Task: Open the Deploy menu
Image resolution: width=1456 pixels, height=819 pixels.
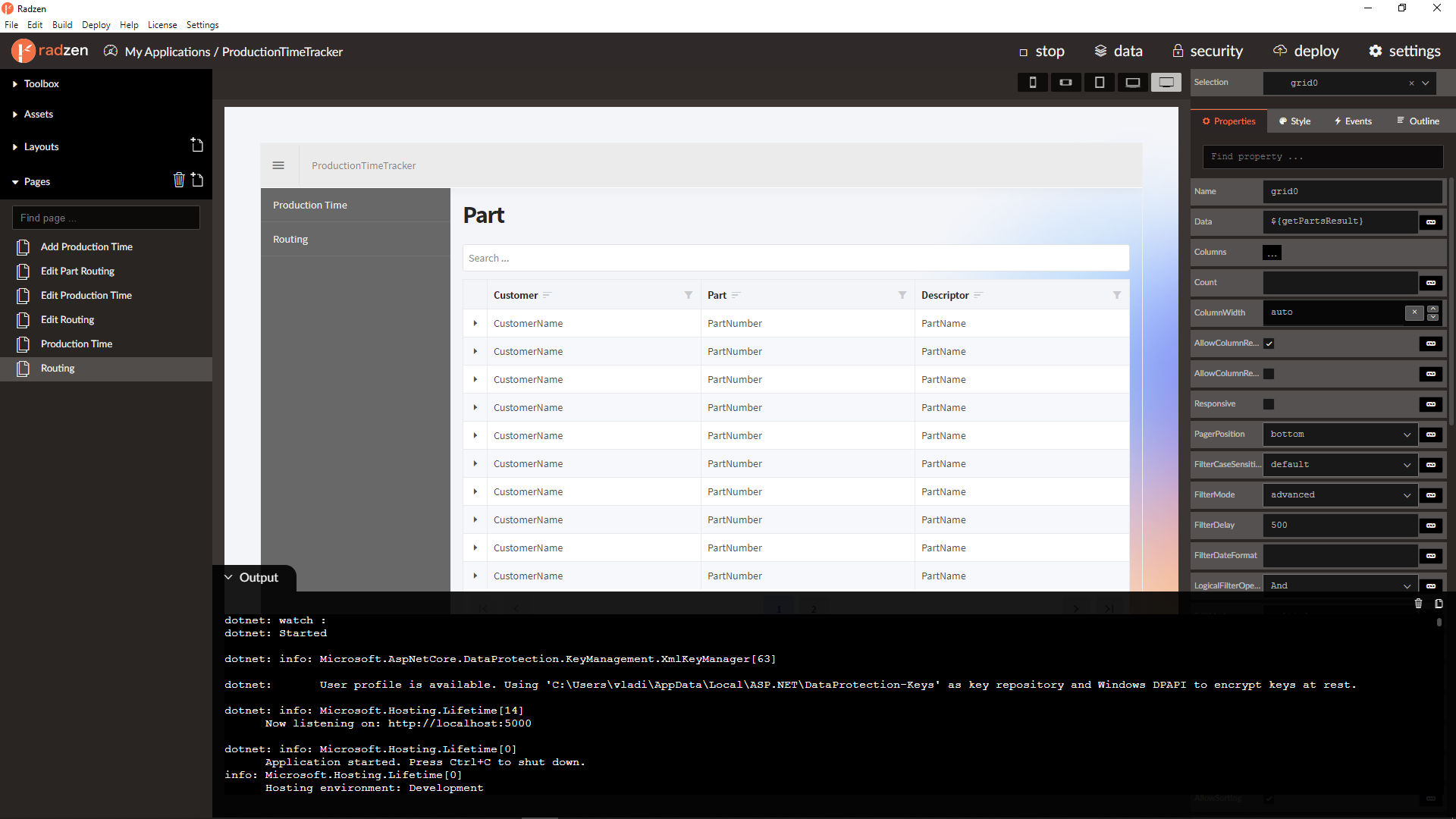Action: [96, 25]
